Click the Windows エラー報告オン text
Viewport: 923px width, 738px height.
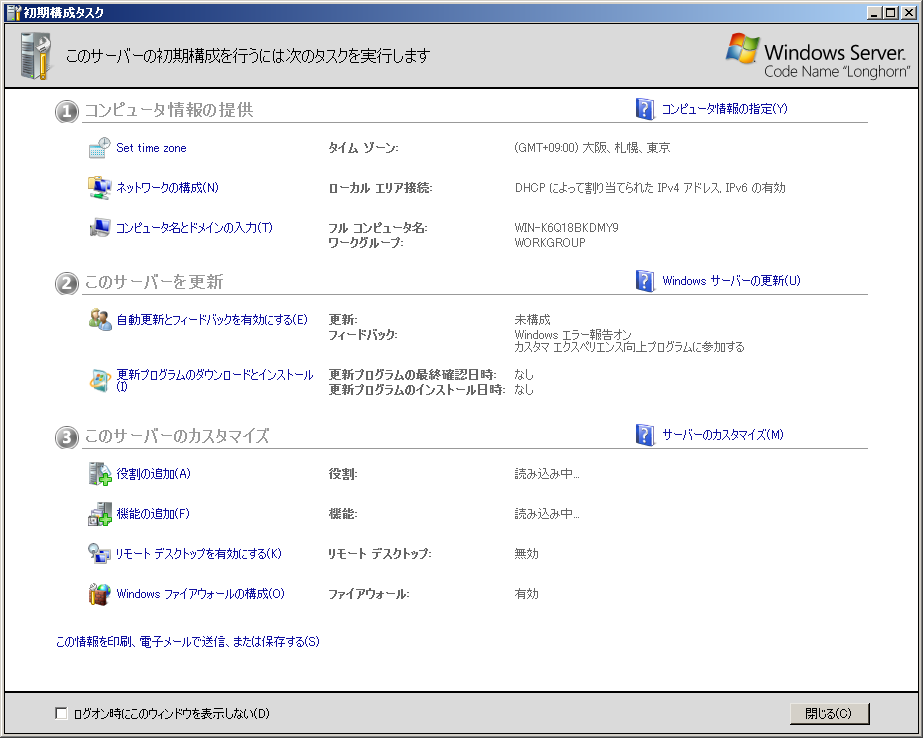coord(573,335)
